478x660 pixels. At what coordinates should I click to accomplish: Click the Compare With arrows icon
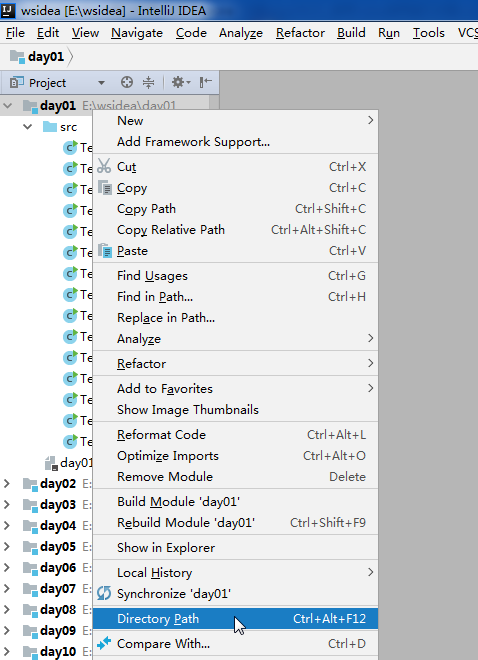(104, 643)
